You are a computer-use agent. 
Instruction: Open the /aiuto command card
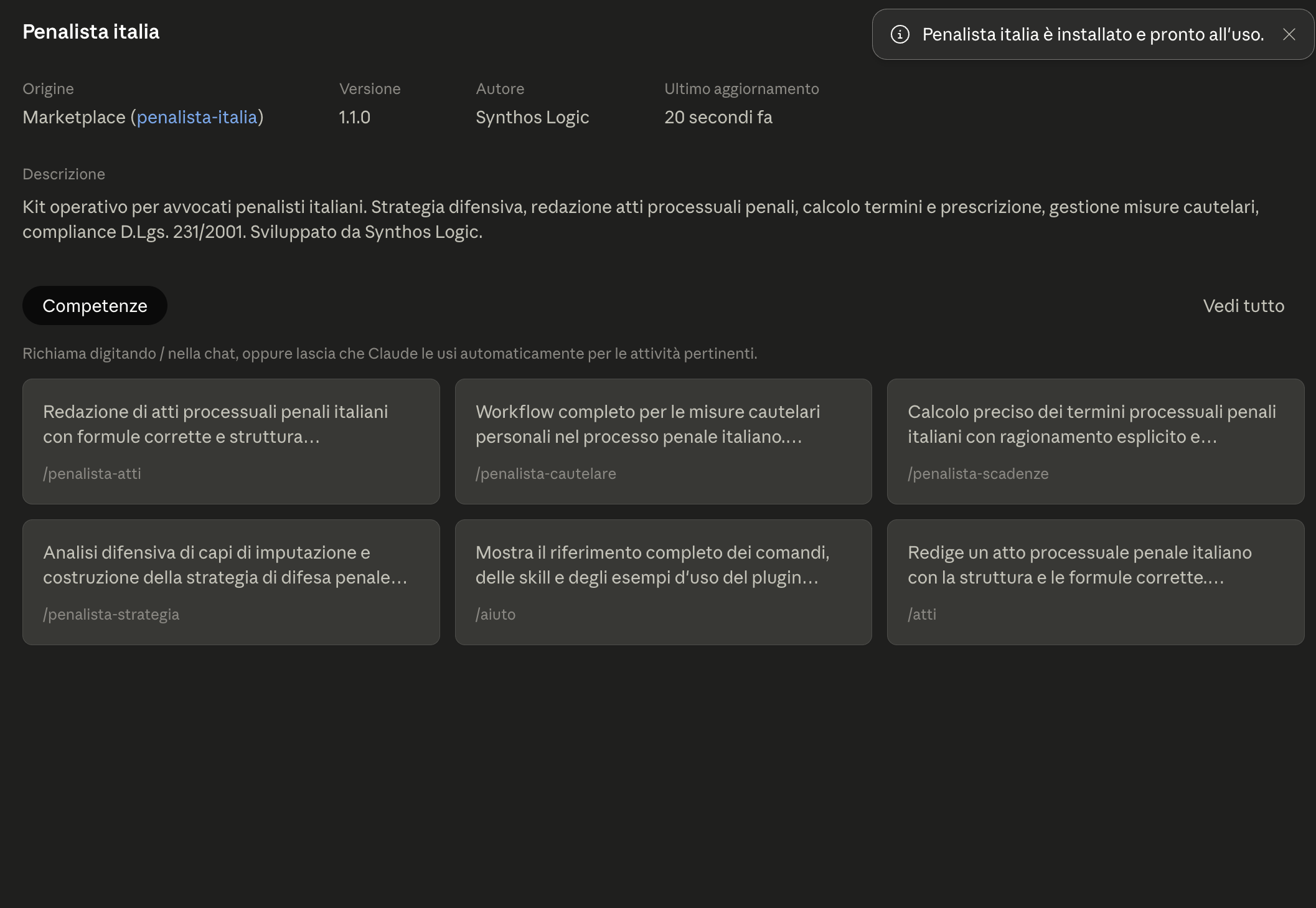click(x=663, y=582)
